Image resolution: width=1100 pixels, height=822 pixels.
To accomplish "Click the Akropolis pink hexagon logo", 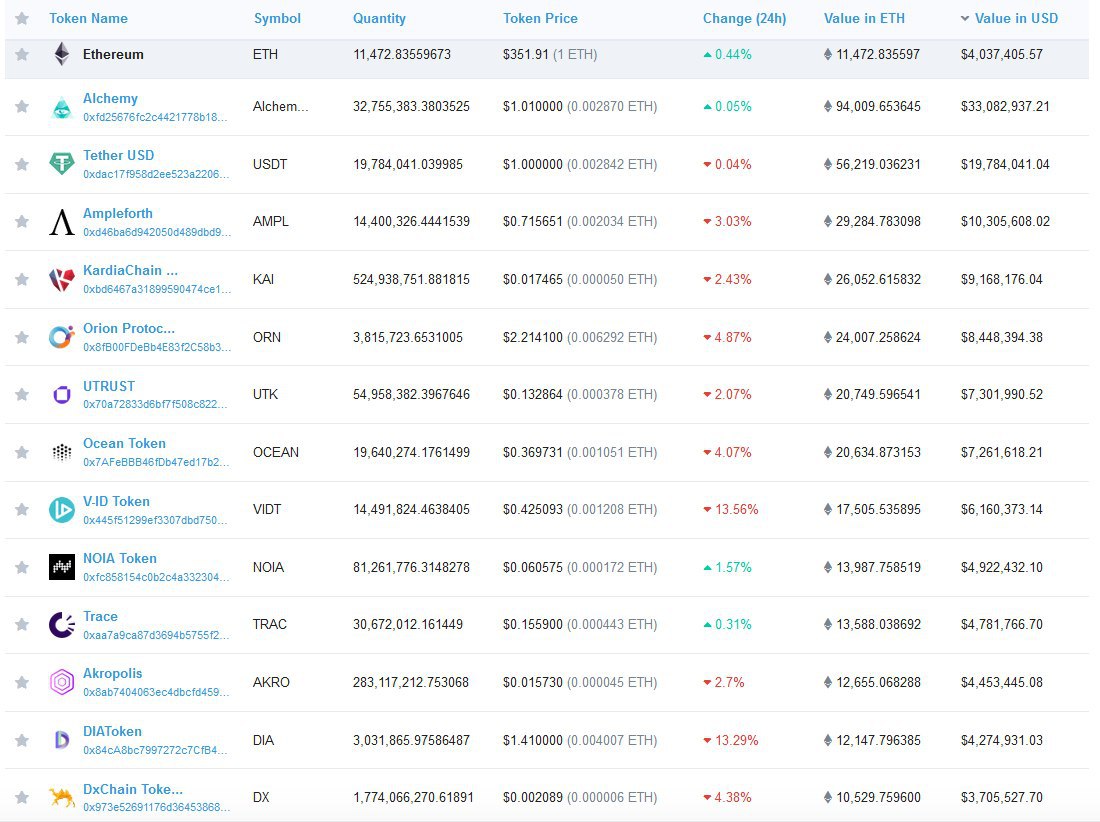I will tap(62, 682).
